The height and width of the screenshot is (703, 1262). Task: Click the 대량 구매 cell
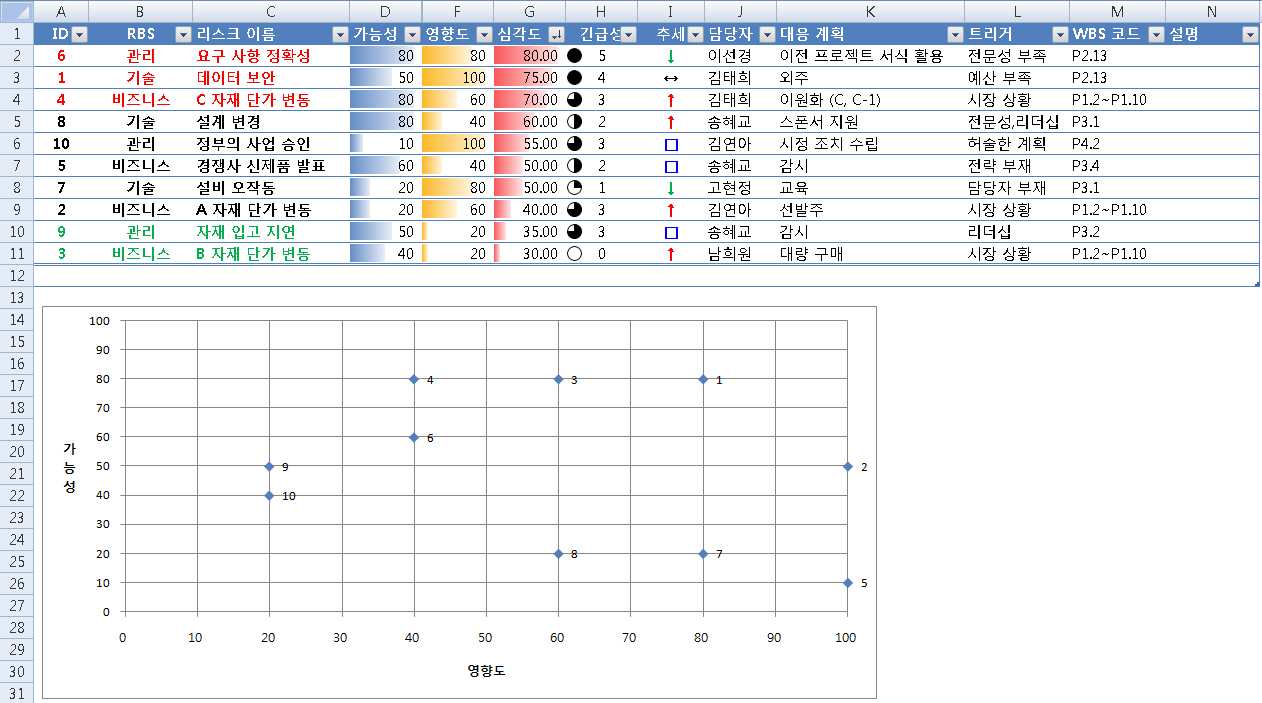coord(870,254)
